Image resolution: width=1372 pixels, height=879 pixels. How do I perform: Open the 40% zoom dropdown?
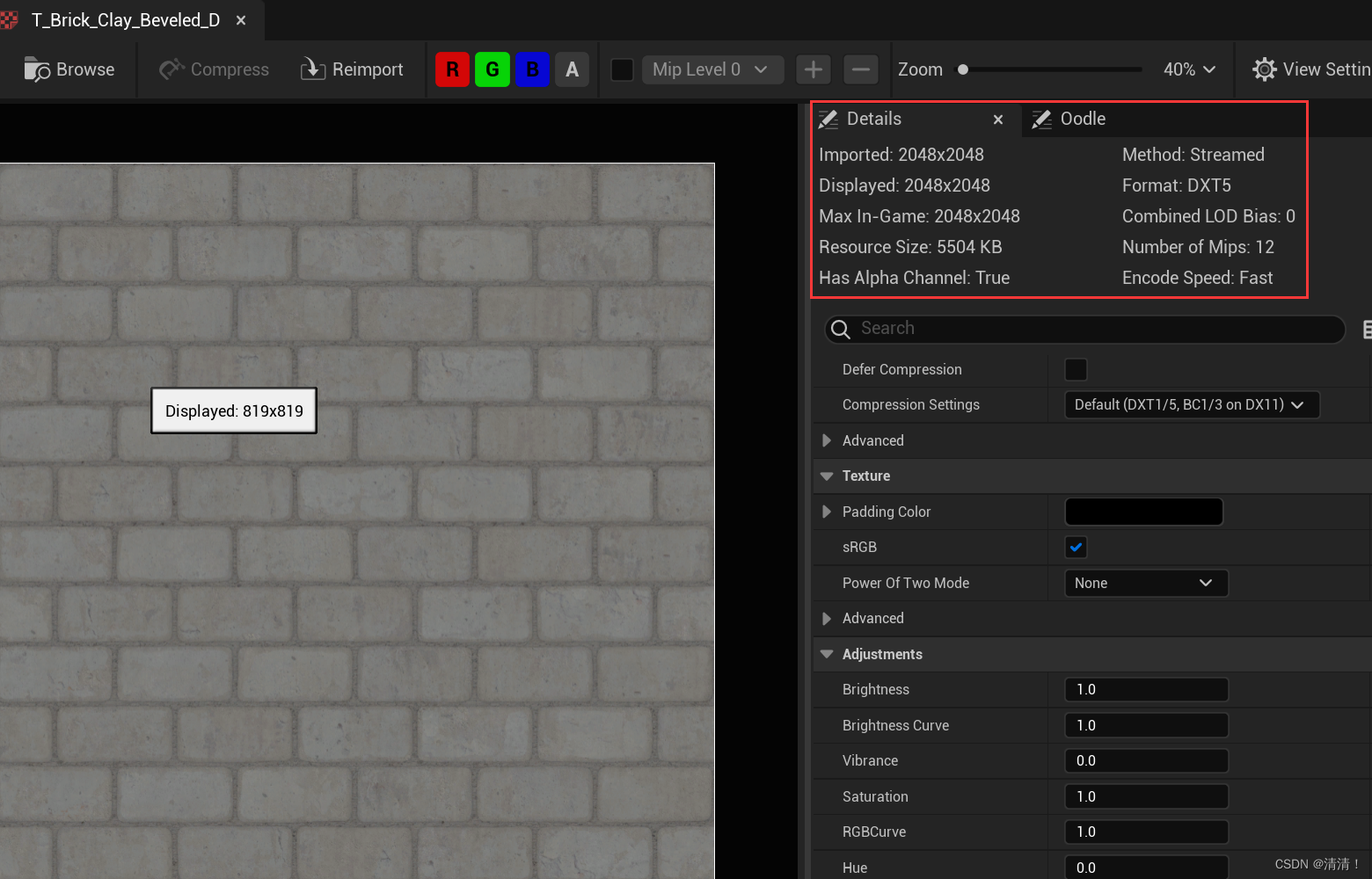click(1189, 69)
